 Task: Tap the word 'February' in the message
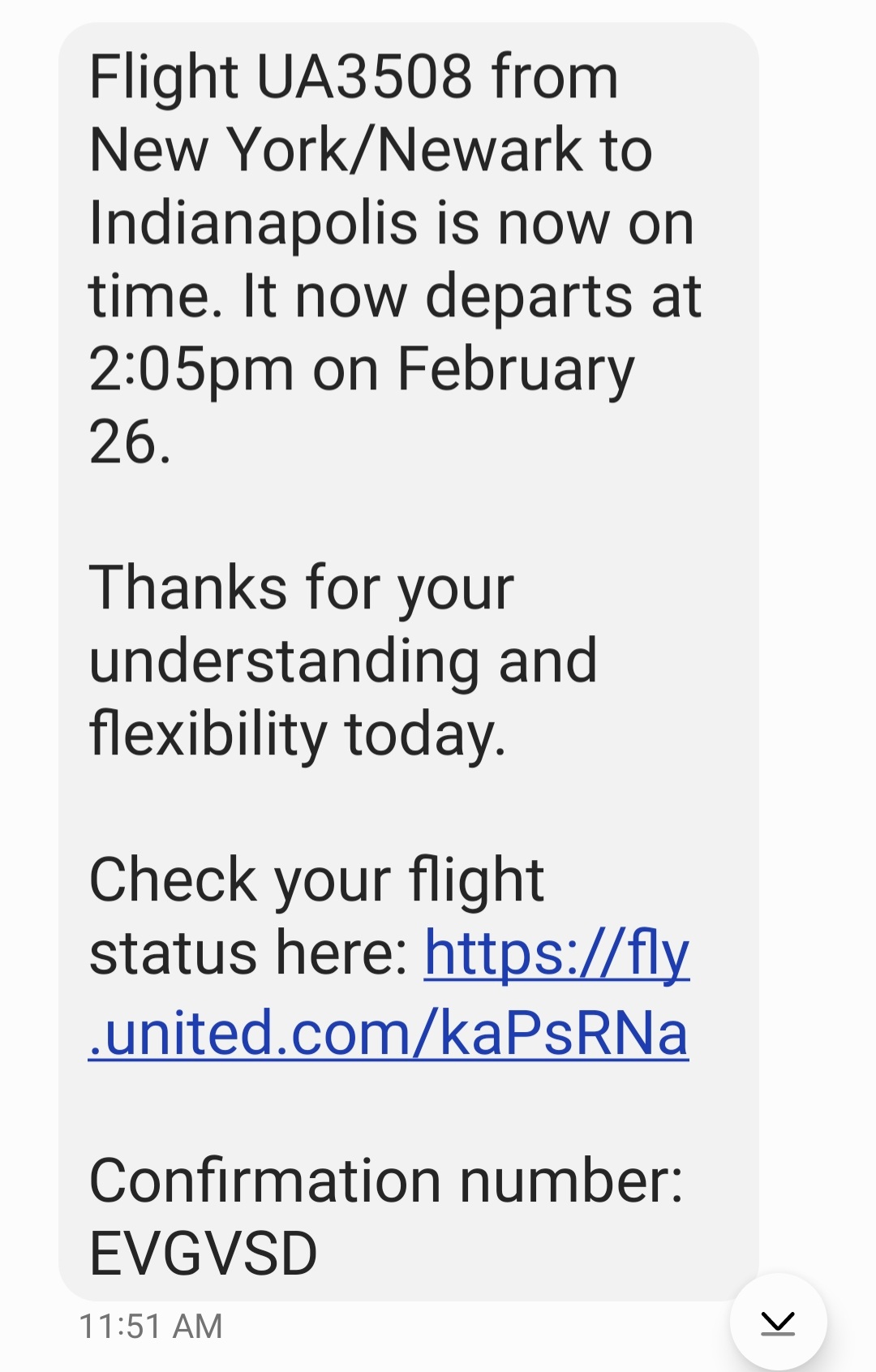(x=515, y=370)
